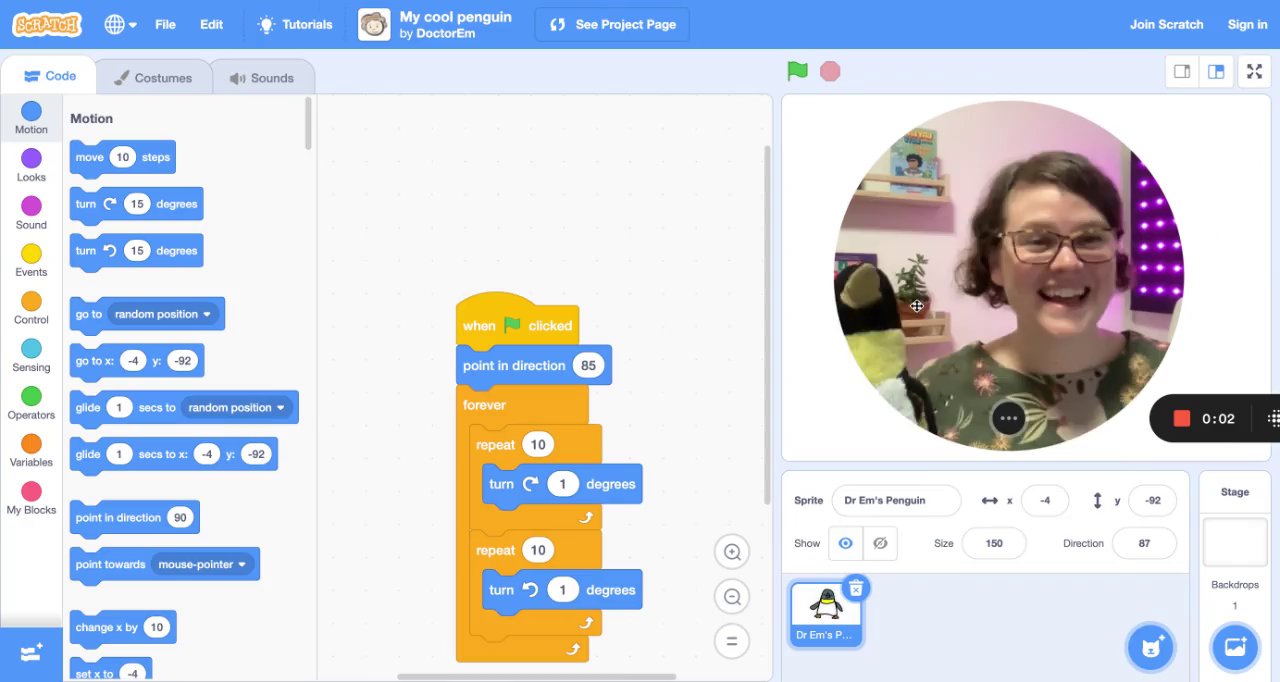Screen dimensions: 1280x682
Task: Click the Choose a Sprite button
Action: point(1150,648)
